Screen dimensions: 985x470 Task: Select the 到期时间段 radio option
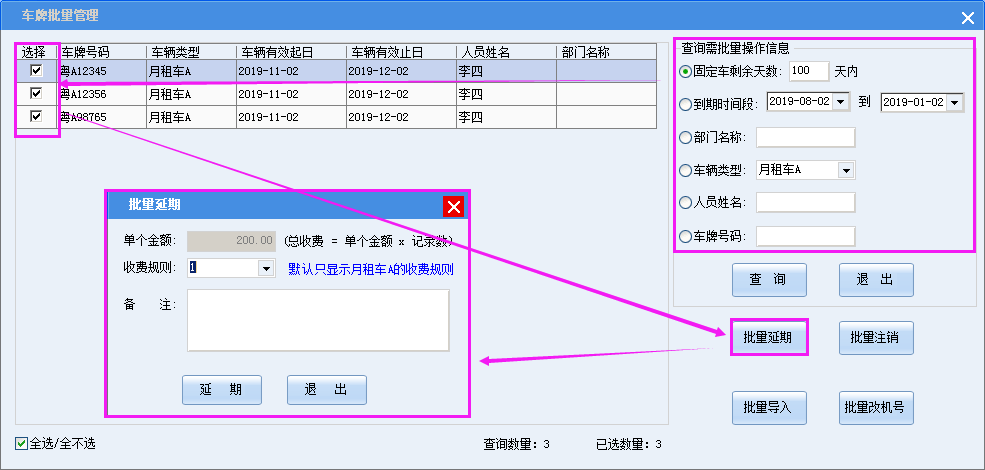(686, 104)
